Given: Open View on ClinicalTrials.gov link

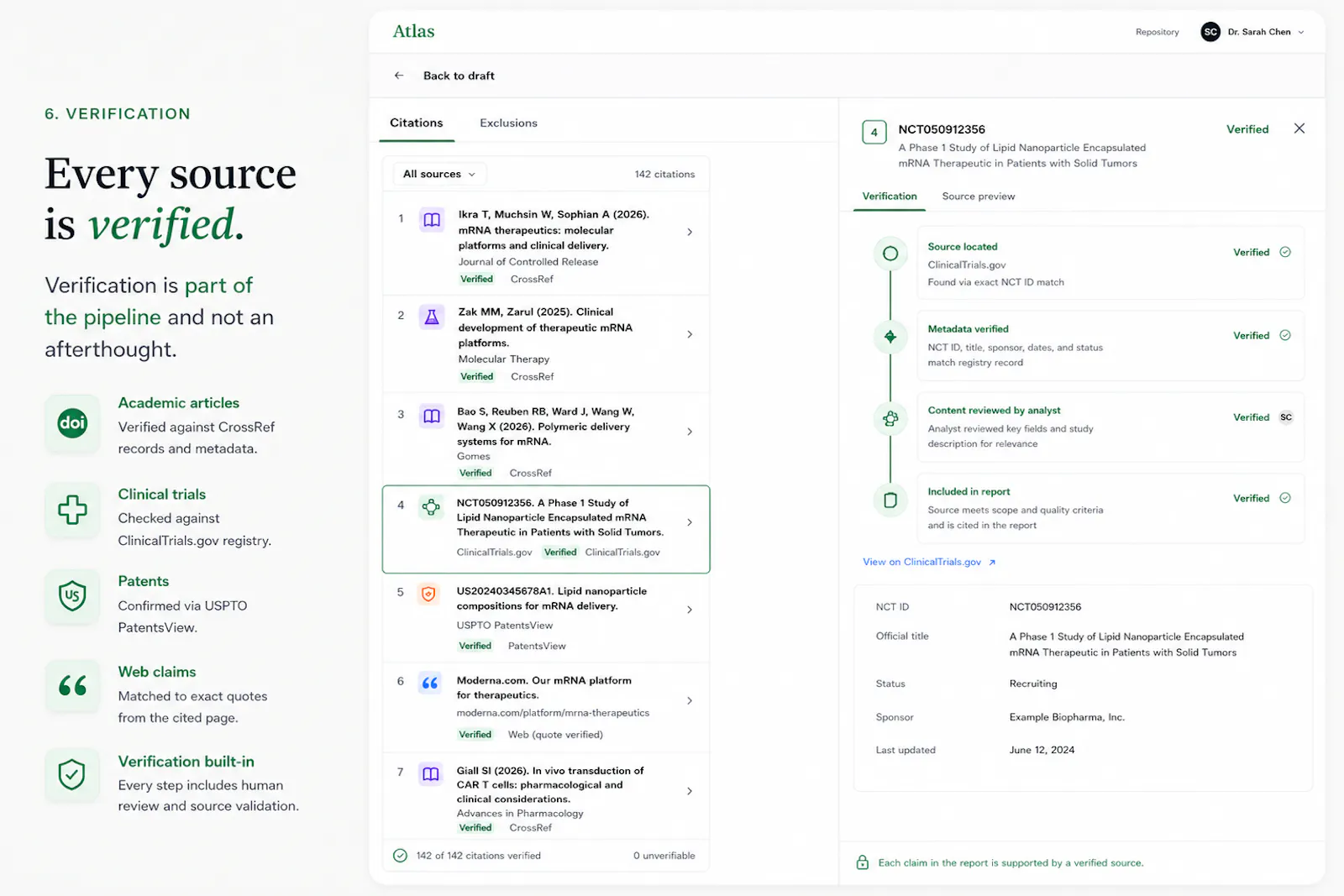Looking at the screenshot, I should 921,562.
